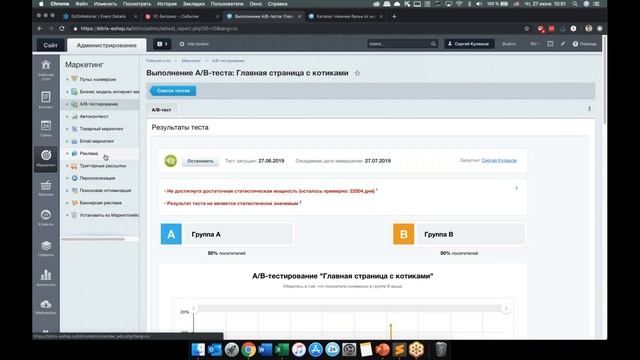Open the Закладки menu in macOS menu bar
640x360 pixels.
pyautogui.click(x=194, y=4)
